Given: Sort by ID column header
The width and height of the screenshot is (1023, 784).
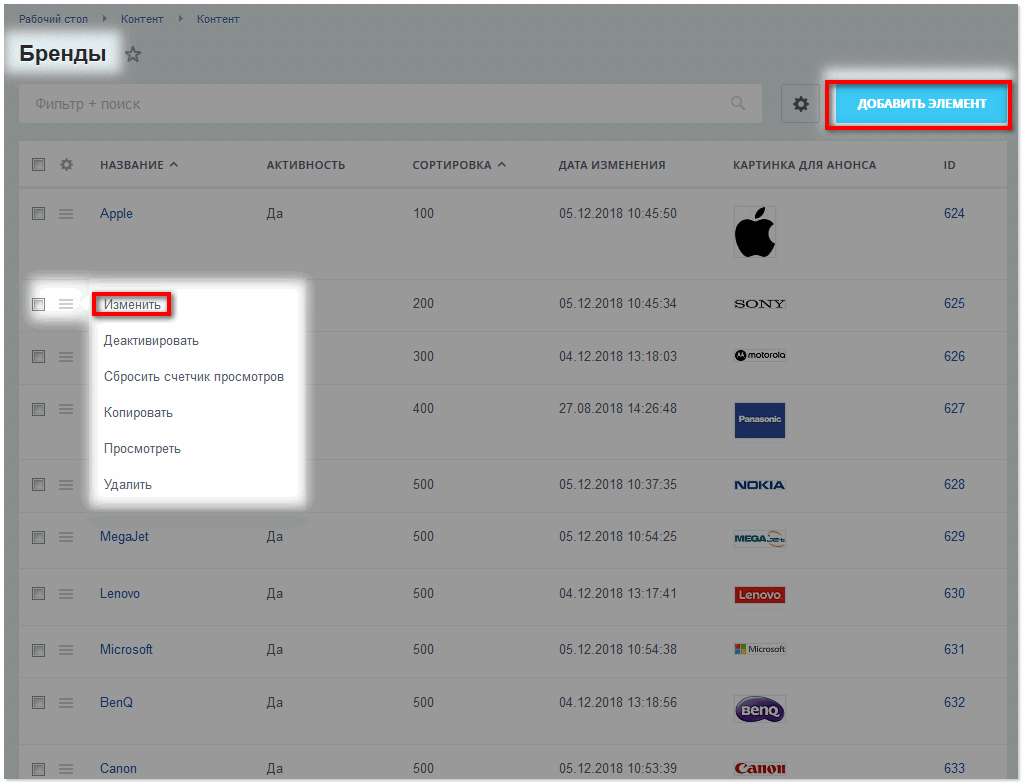Looking at the screenshot, I should point(949,165).
